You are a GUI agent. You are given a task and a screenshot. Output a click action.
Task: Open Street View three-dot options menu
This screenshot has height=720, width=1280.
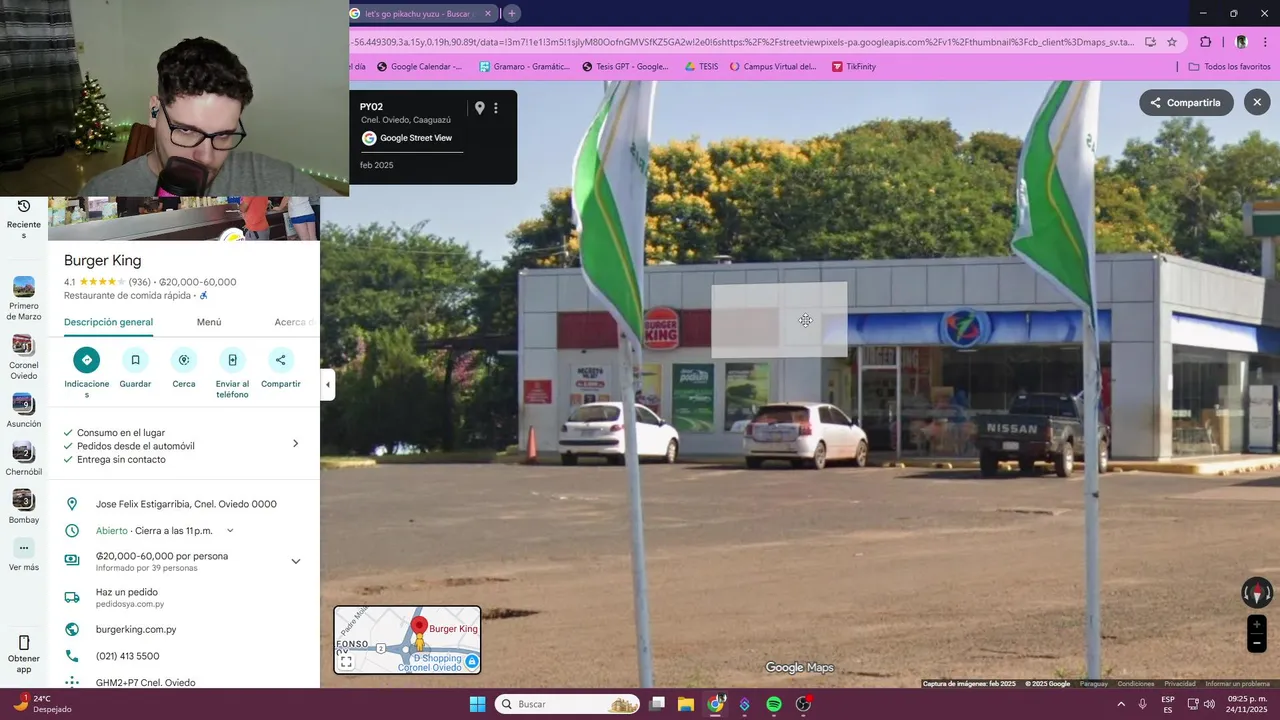tap(495, 108)
